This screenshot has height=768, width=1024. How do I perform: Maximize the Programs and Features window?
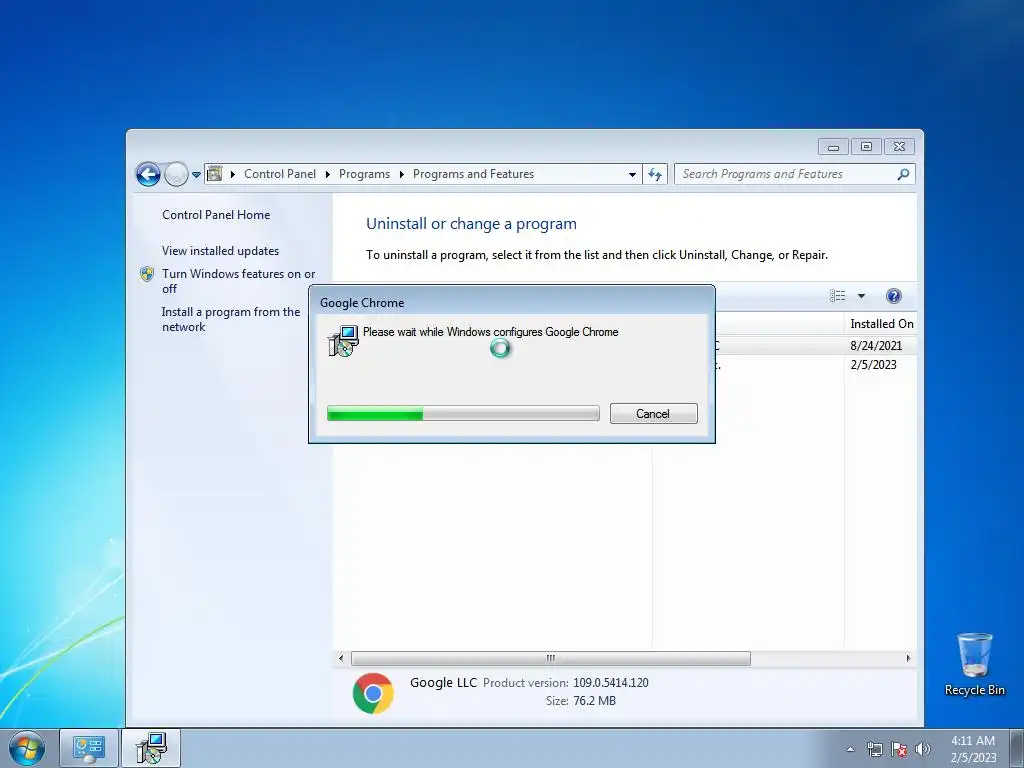[x=866, y=147]
